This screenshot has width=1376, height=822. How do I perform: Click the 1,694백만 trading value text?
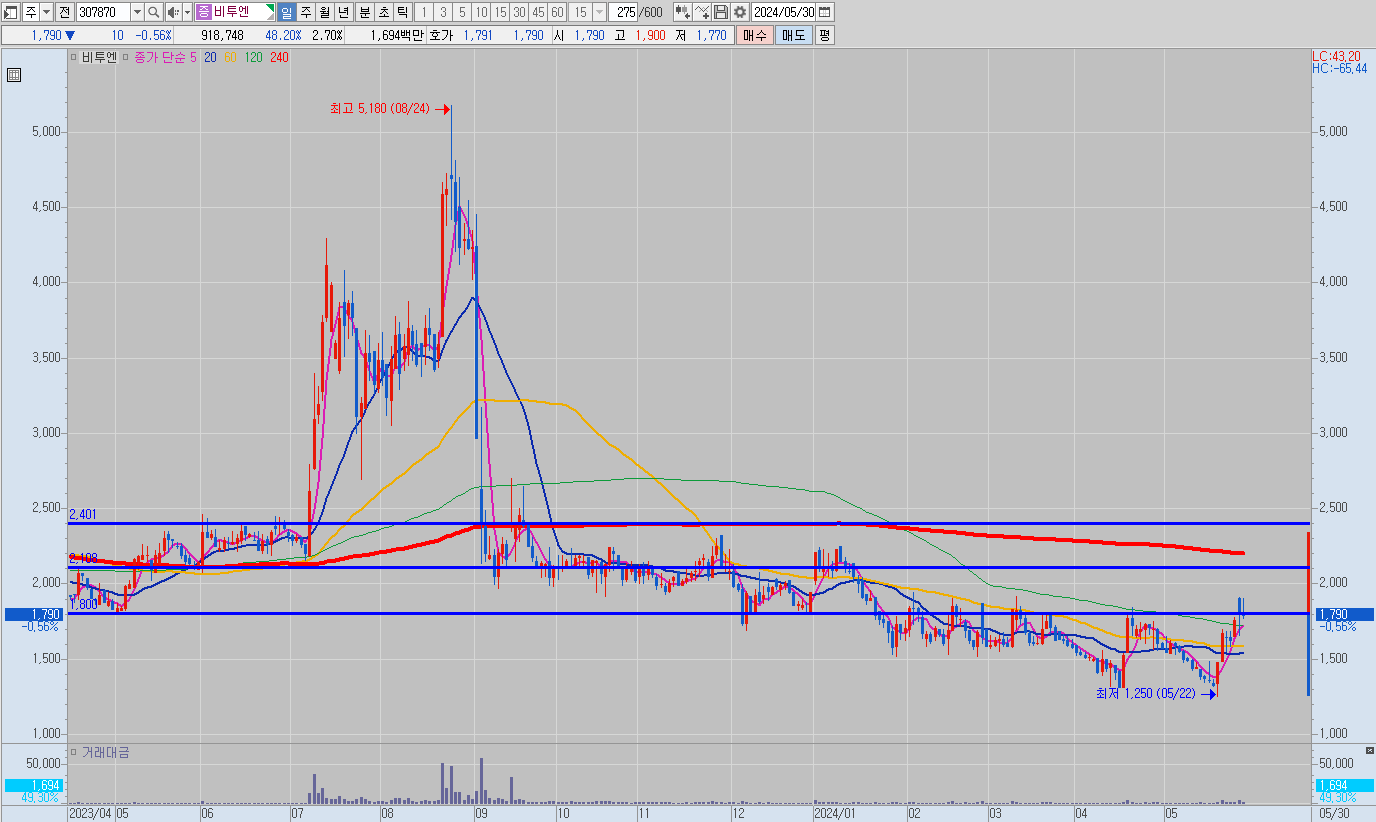coord(397,35)
